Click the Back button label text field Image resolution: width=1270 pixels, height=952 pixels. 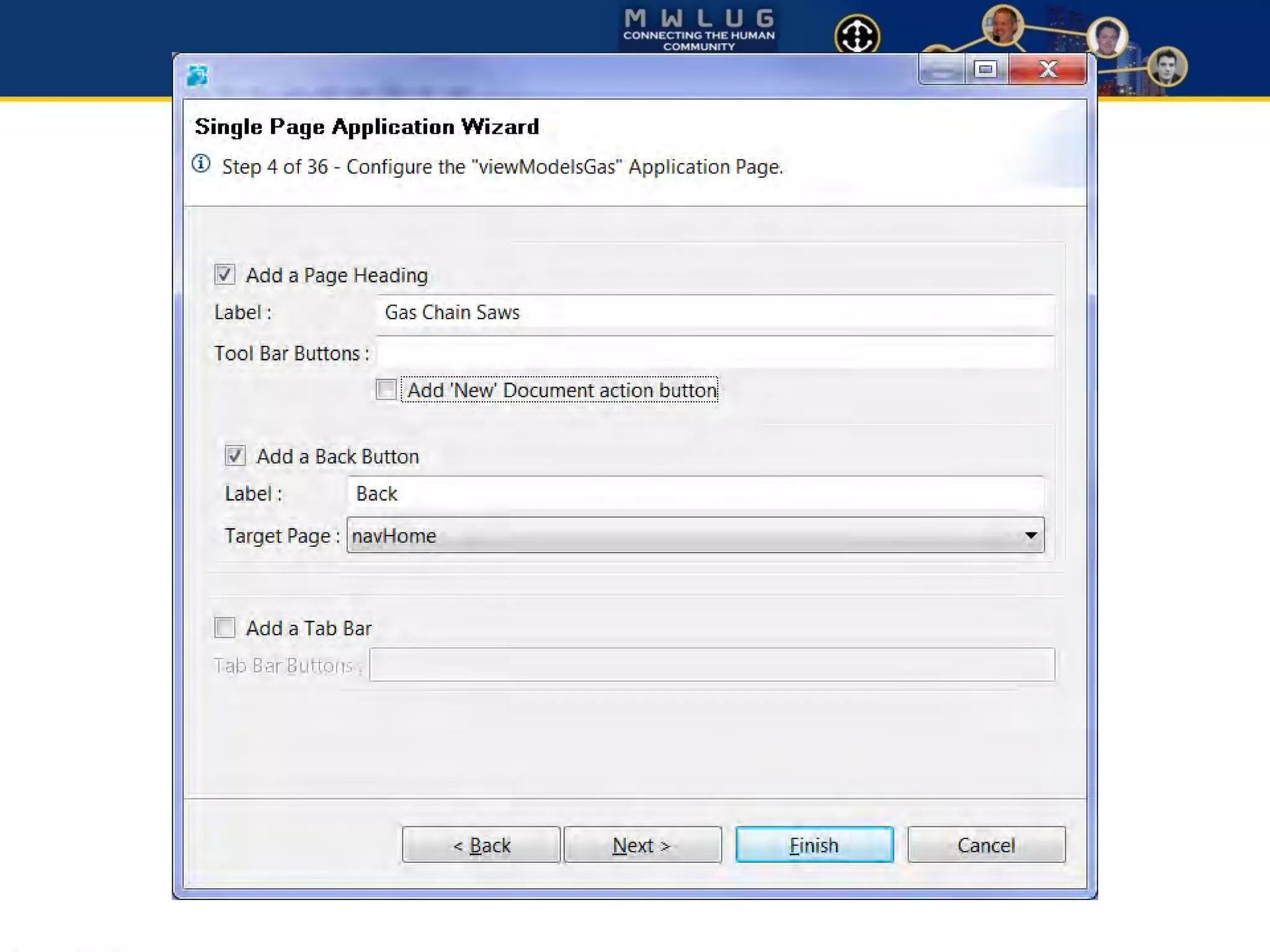tap(695, 494)
